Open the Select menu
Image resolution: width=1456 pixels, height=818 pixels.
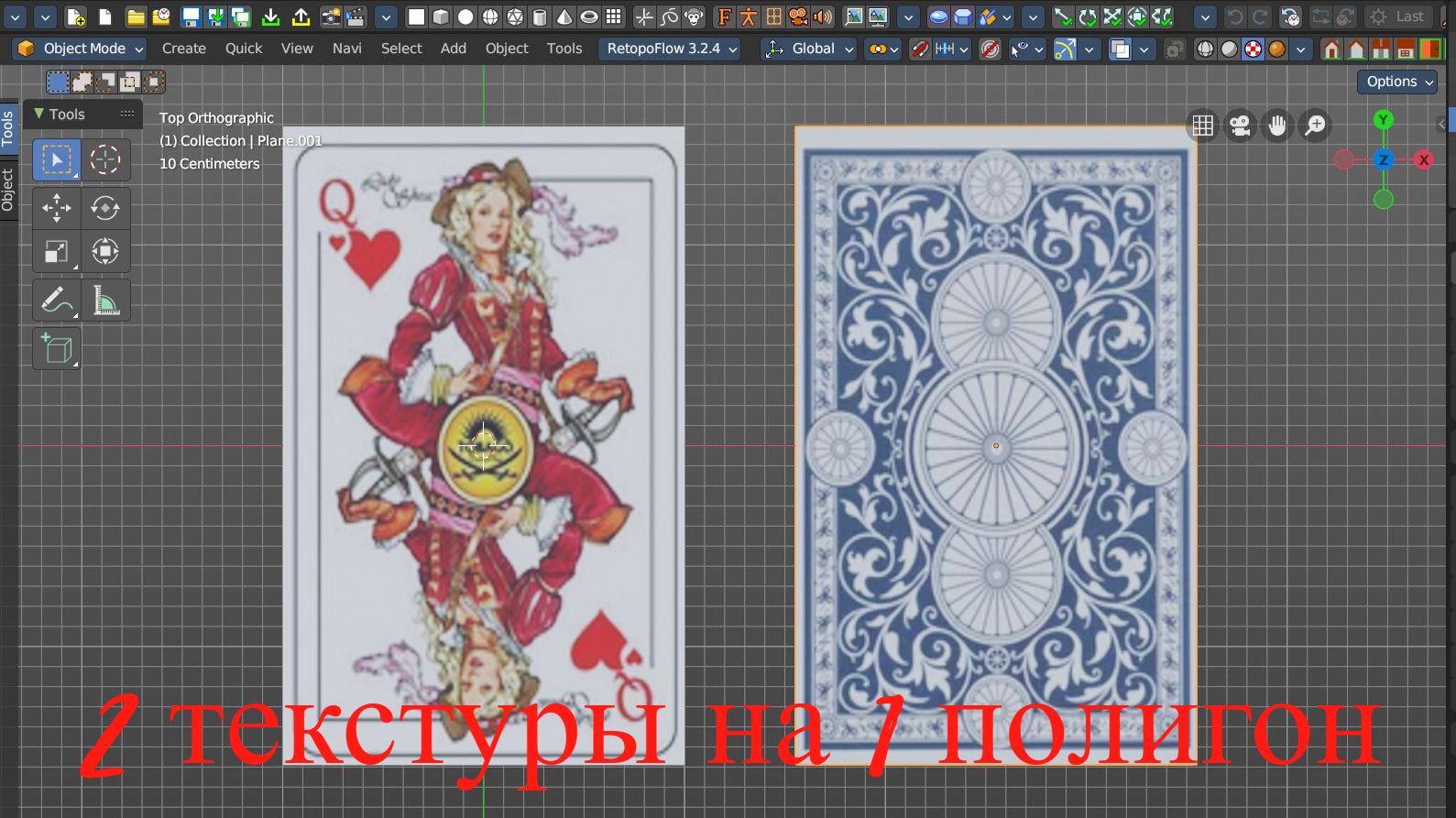point(401,49)
